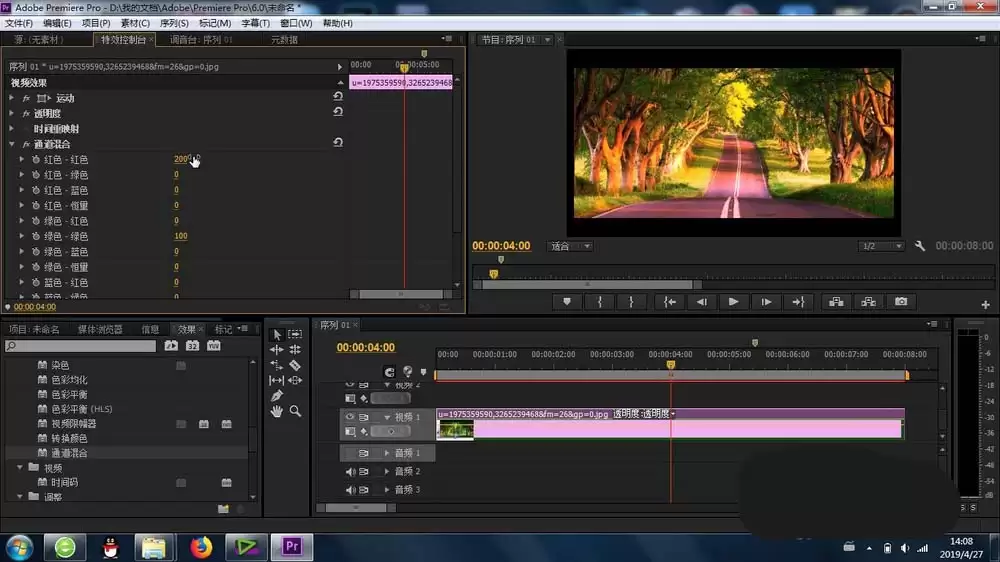Switch to 调音台 tab

click(201, 40)
